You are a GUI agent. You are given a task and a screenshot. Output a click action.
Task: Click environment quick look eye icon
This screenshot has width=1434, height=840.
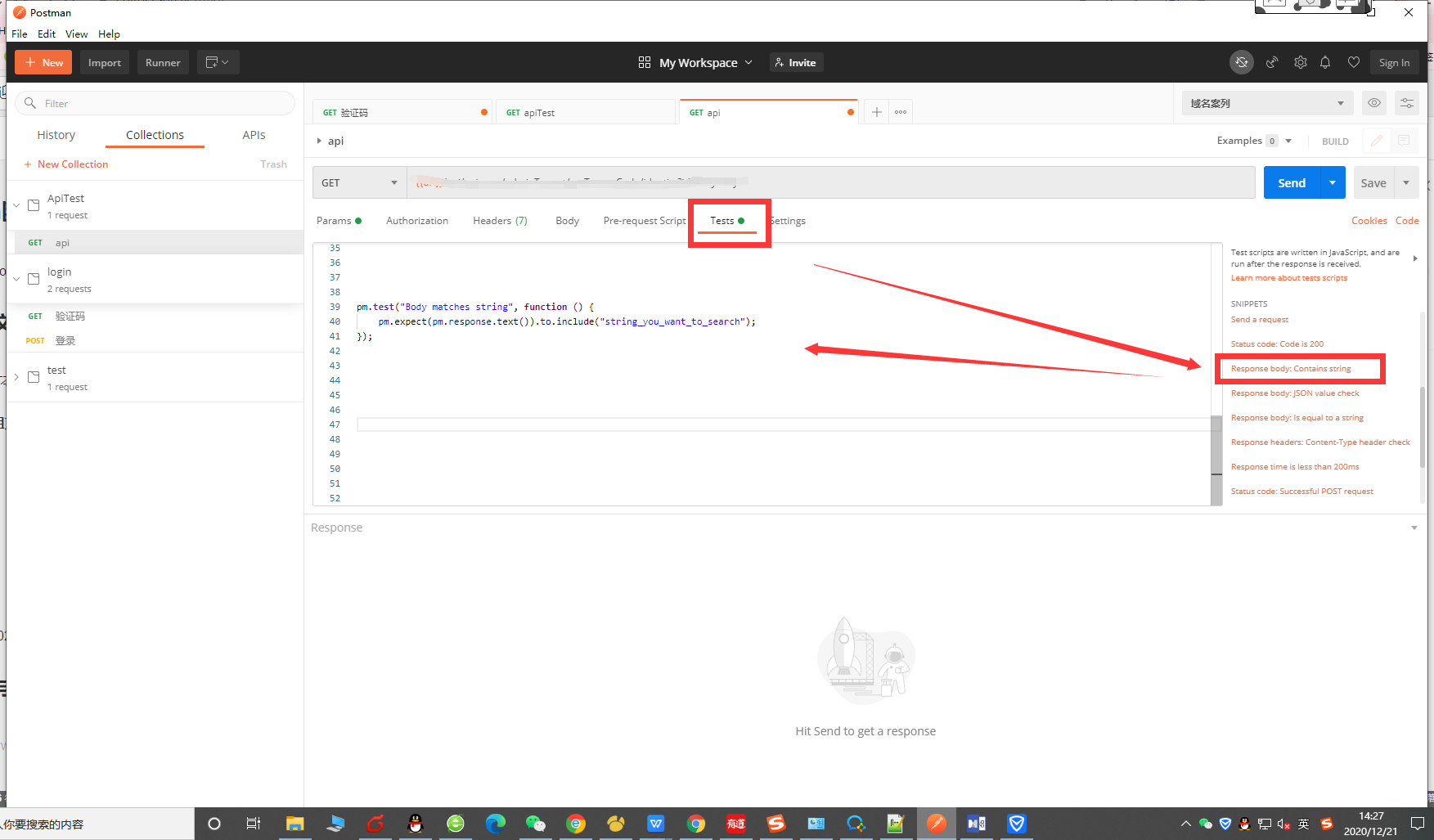[1374, 103]
